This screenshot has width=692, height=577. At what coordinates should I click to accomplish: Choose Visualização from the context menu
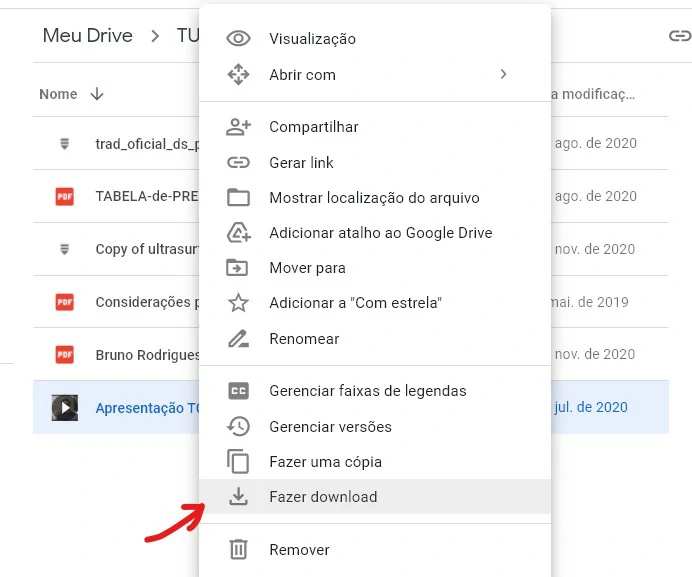click(375, 38)
